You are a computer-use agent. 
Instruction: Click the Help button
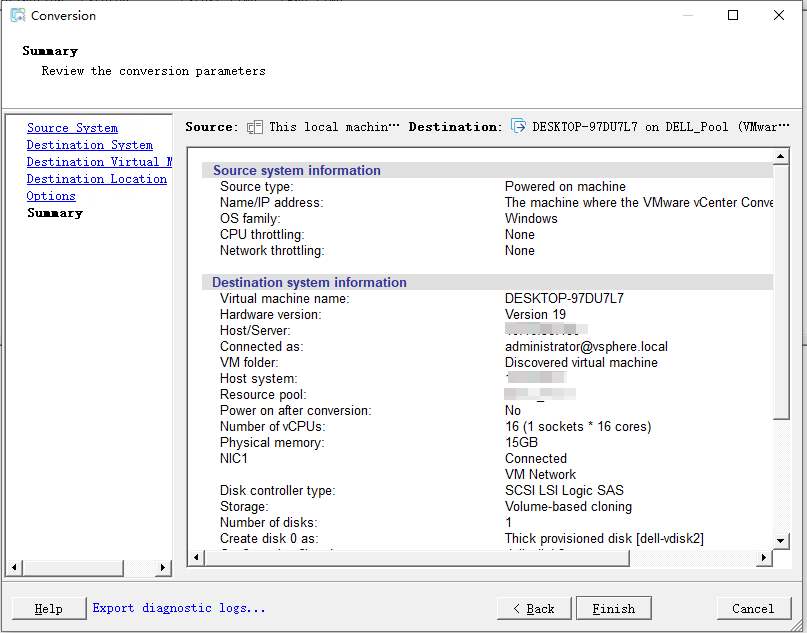pos(49,608)
